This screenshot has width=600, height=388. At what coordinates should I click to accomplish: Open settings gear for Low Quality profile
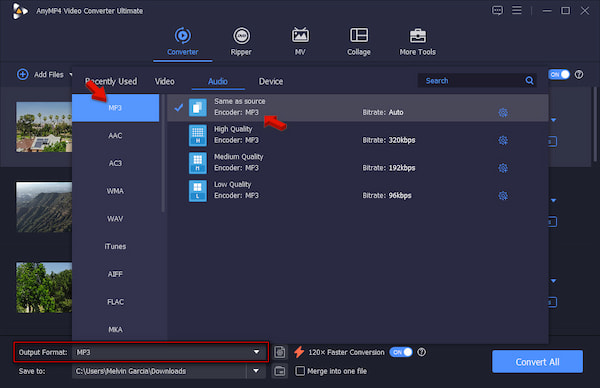503,196
